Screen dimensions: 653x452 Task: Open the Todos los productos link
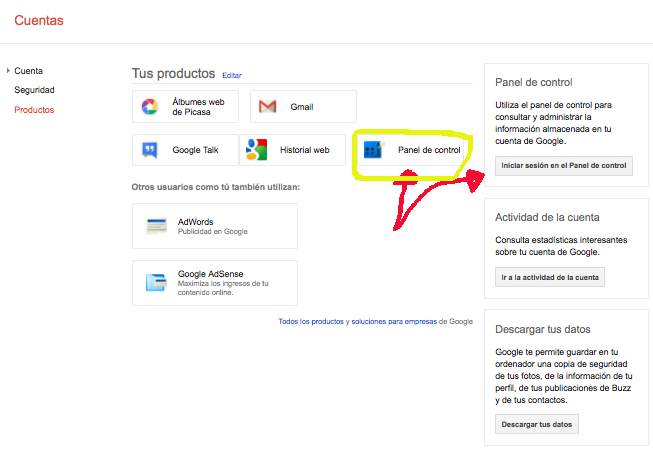coord(311,322)
